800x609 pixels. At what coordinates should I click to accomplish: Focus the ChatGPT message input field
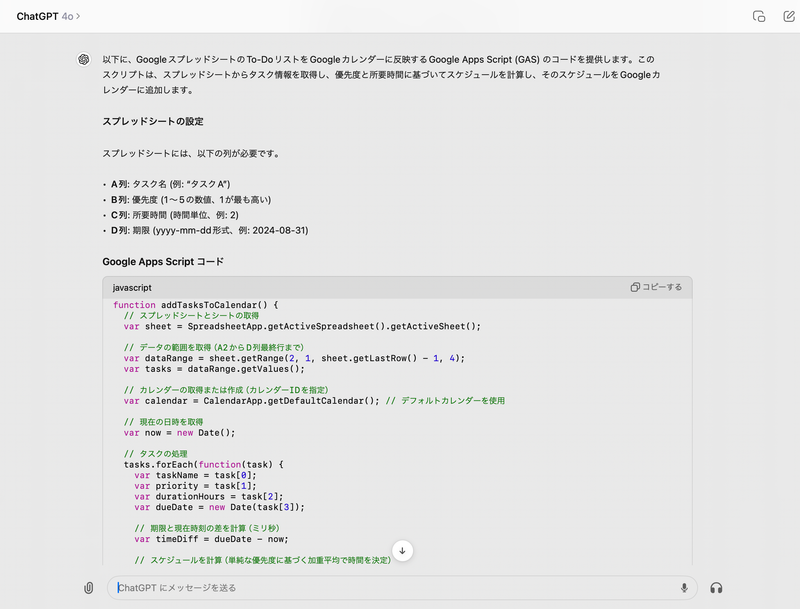tap(402, 588)
